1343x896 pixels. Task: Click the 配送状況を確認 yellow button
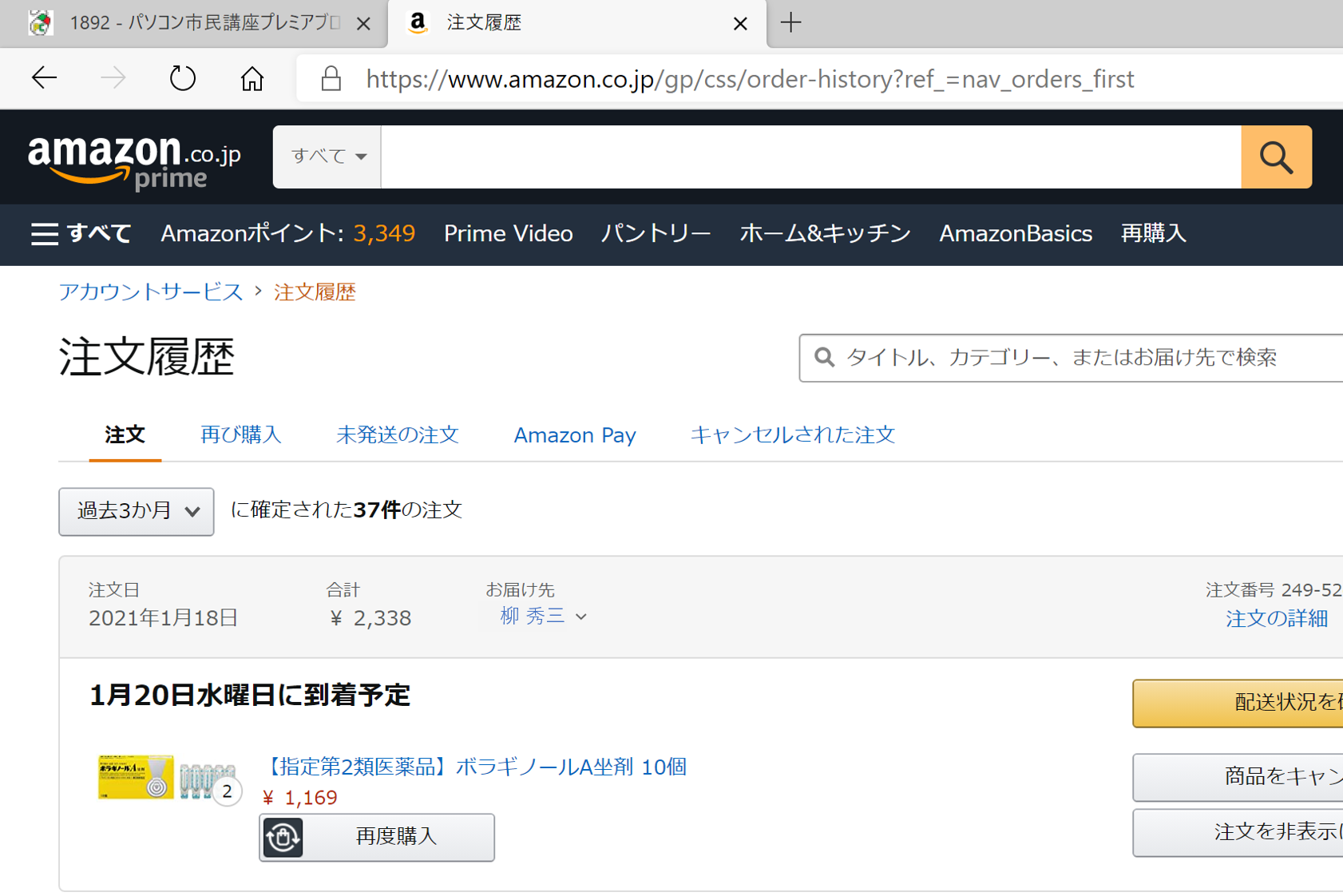pos(1238,703)
